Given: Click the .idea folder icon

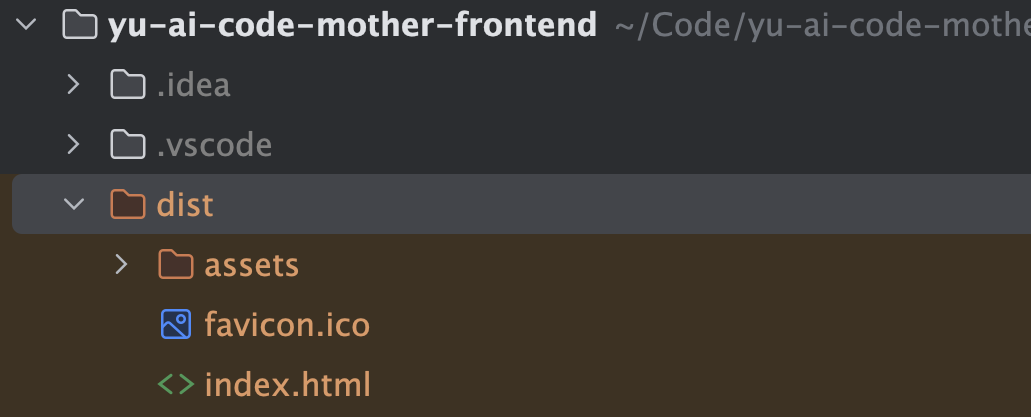Looking at the screenshot, I should [x=127, y=85].
